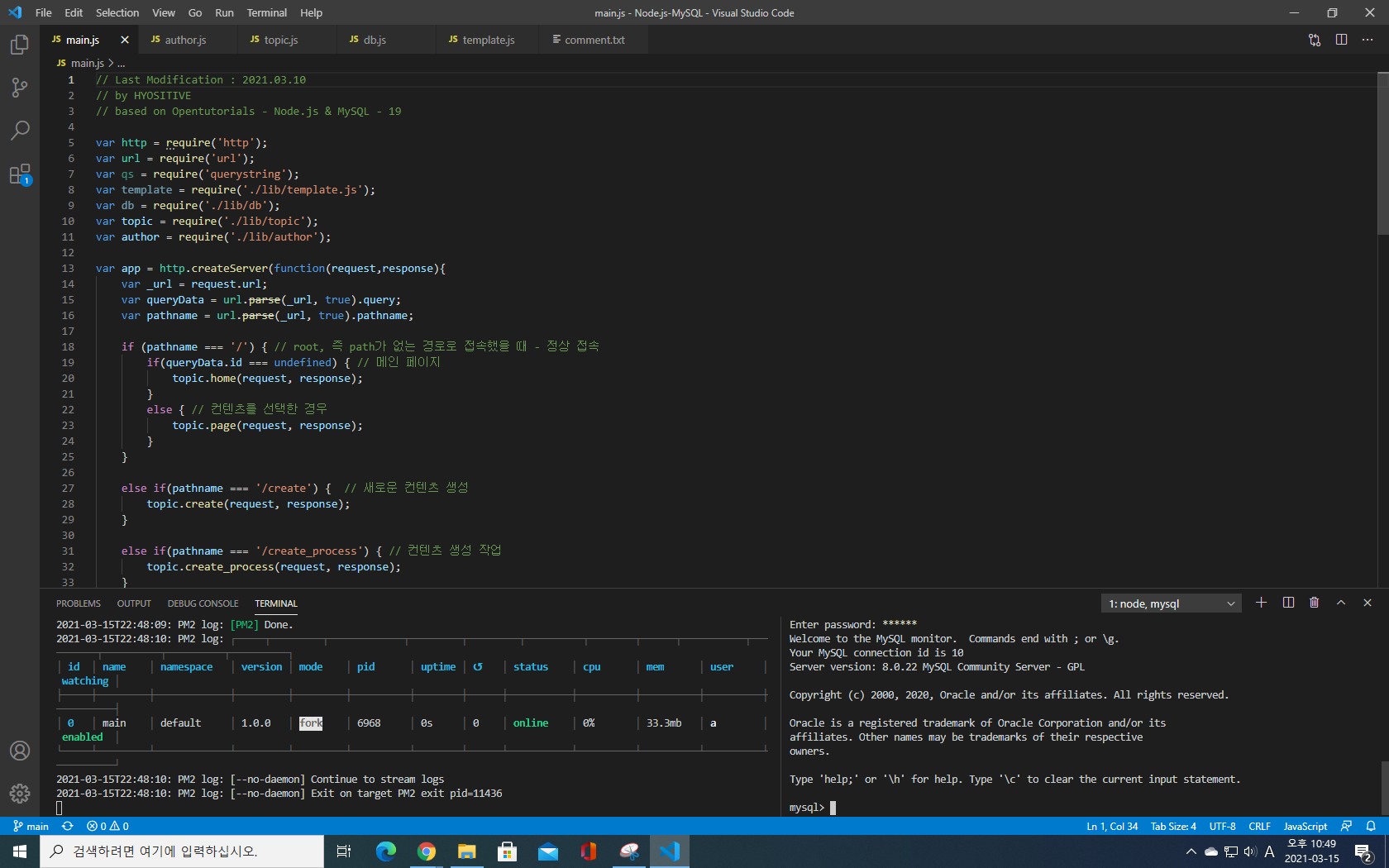The width and height of the screenshot is (1389, 868).
Task: Open the Go menu
Action: pos(195,12)
